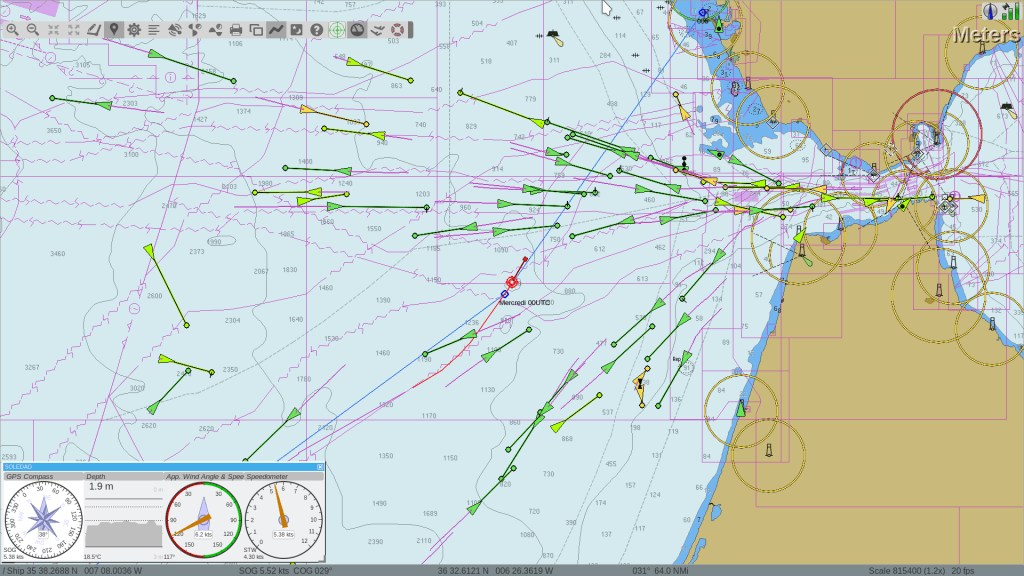Trigger Man Overboard with the lifebuoy icon
The image size is (1024, 576).
click(x=396, y=29)
